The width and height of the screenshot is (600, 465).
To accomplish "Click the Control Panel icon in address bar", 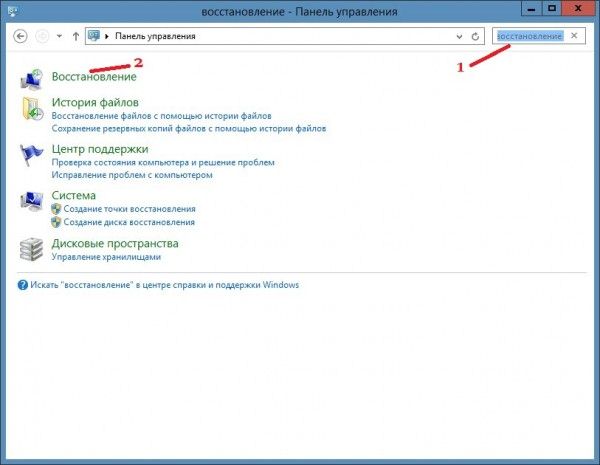I will 94,36.
